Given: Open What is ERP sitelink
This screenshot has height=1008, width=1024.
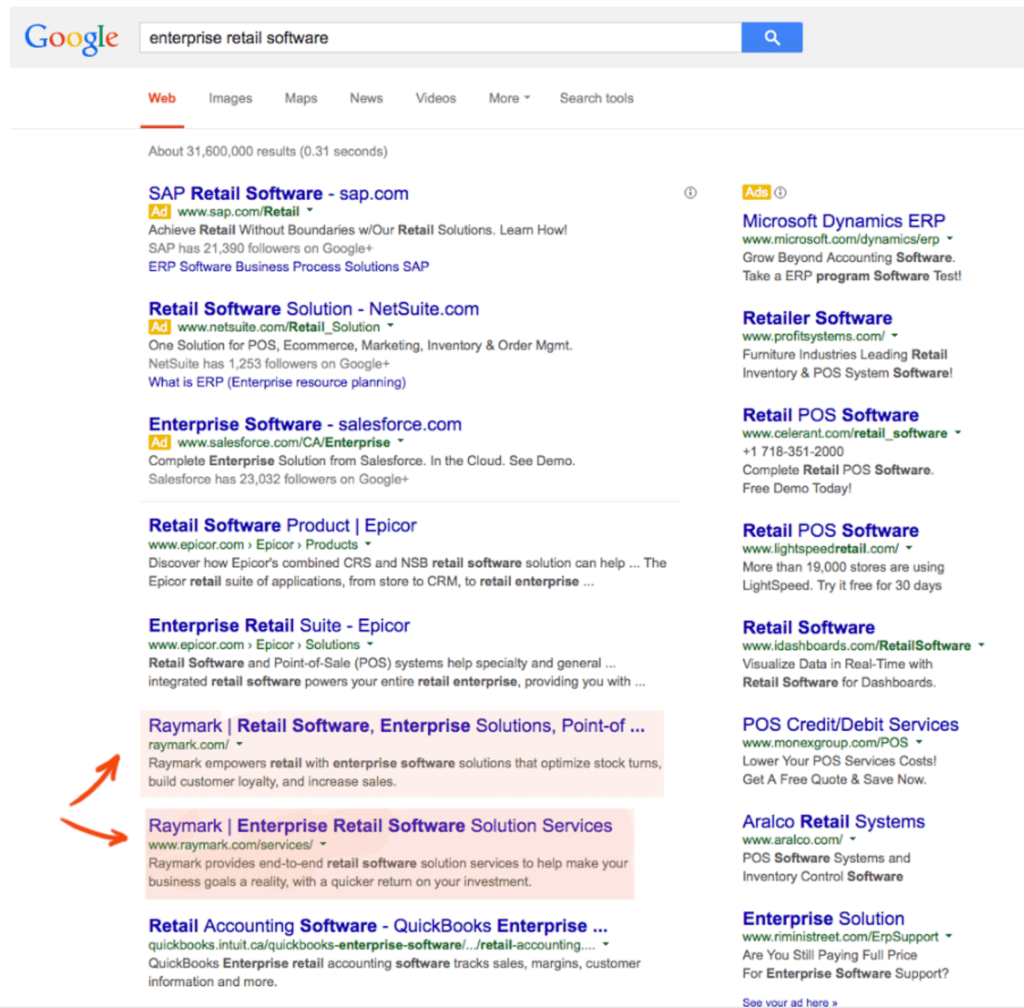Looking at the screenshot, I should tap(277, 382).
